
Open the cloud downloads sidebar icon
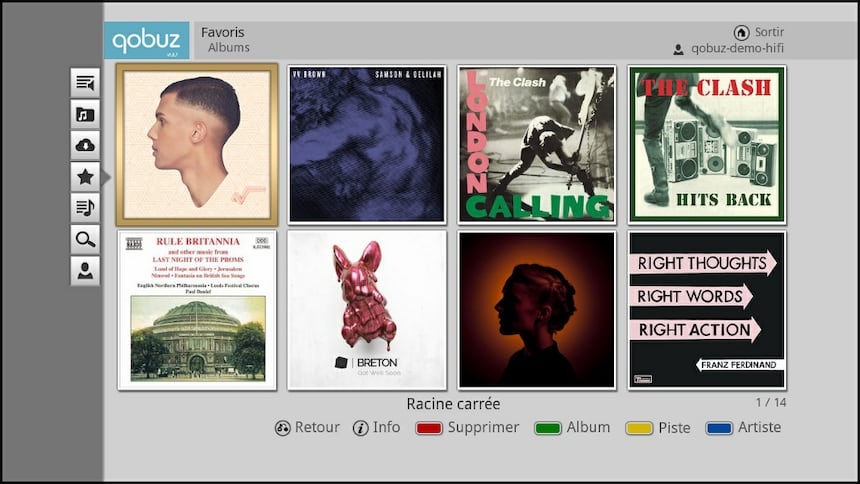(x=85, y=145)
